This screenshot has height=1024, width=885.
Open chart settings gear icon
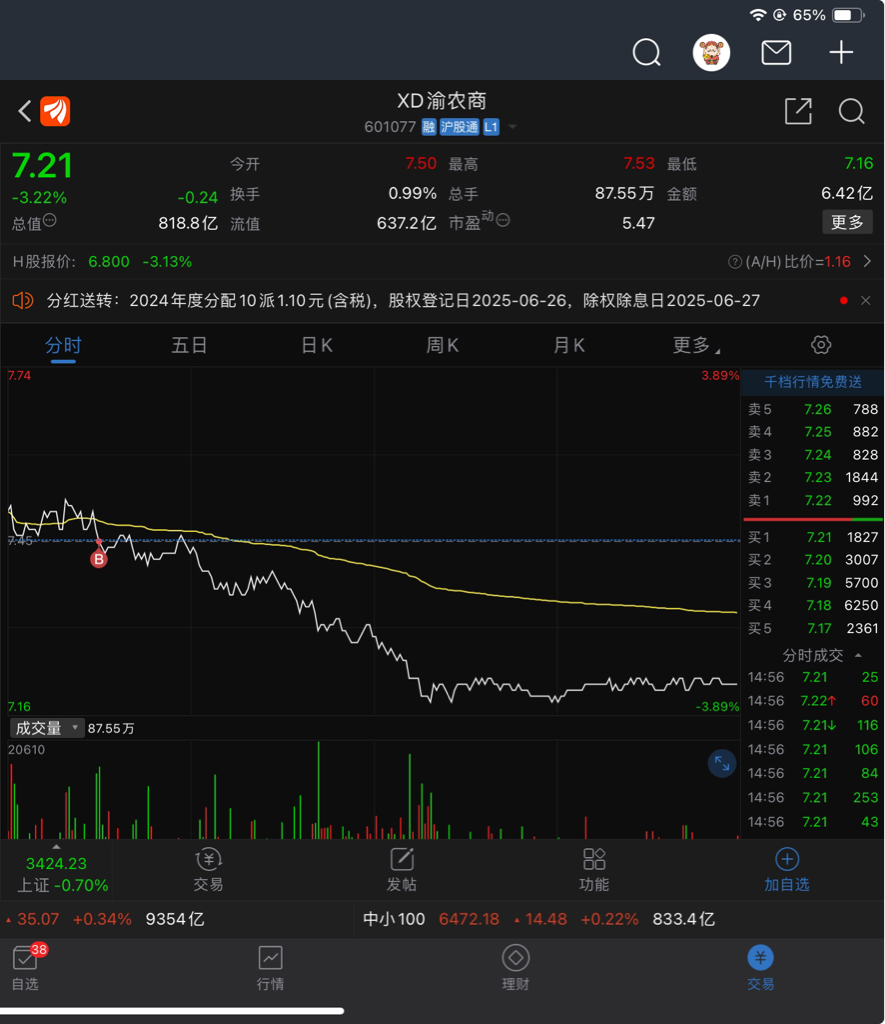(821, 345)
